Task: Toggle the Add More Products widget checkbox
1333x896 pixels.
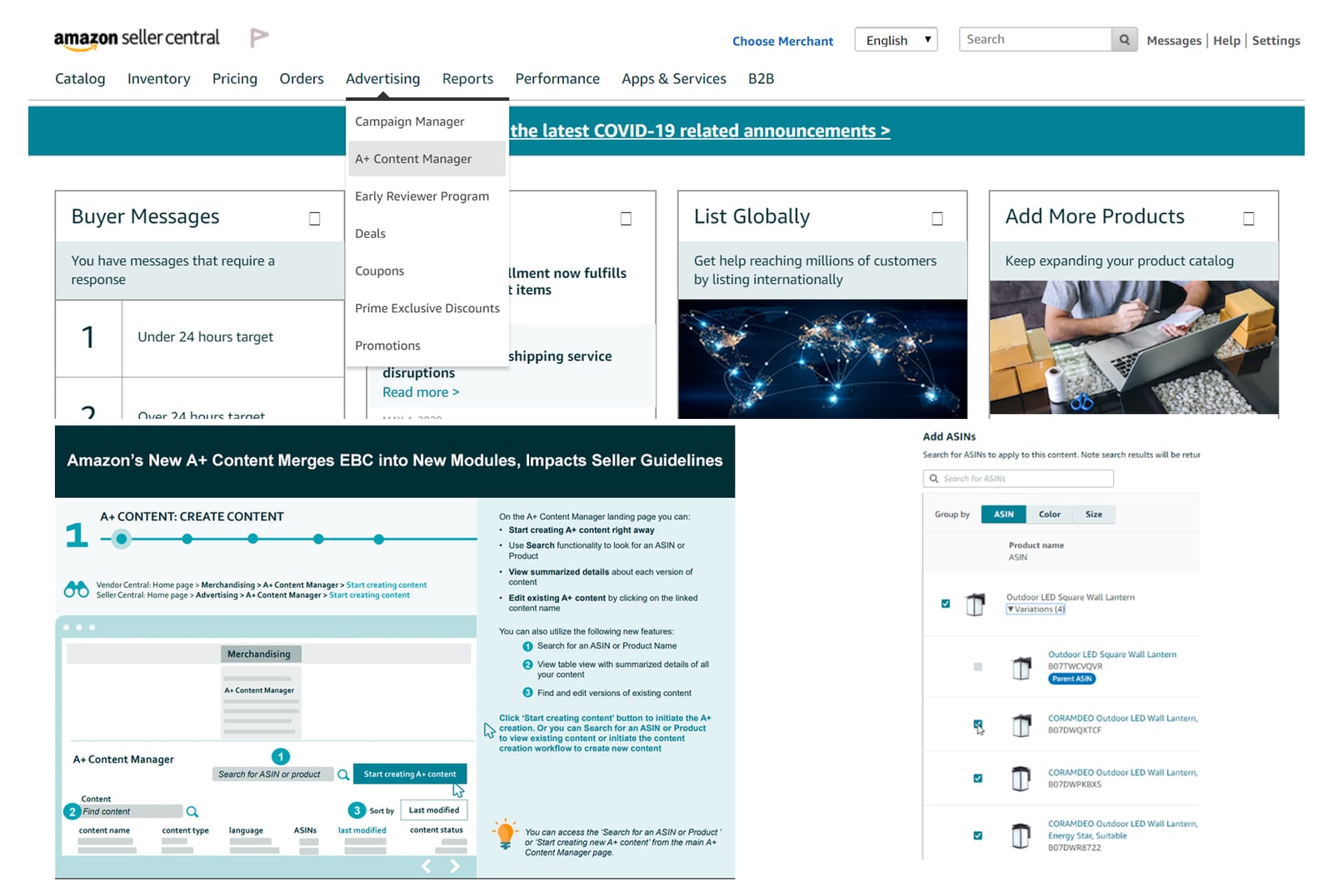Action: pyautogui.click(x=1249, y=218)
